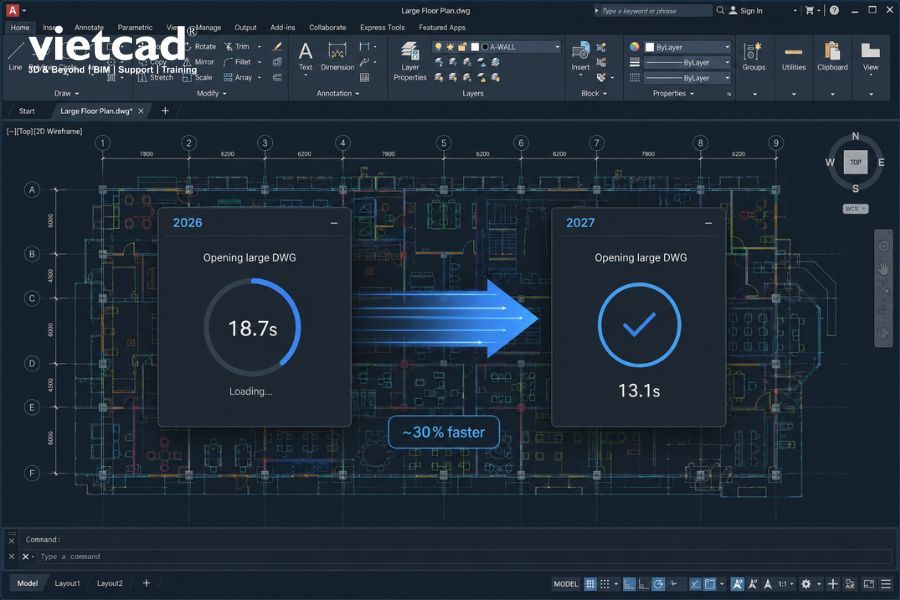Select the Trim tool
The image size is (900, 600).
238,47
